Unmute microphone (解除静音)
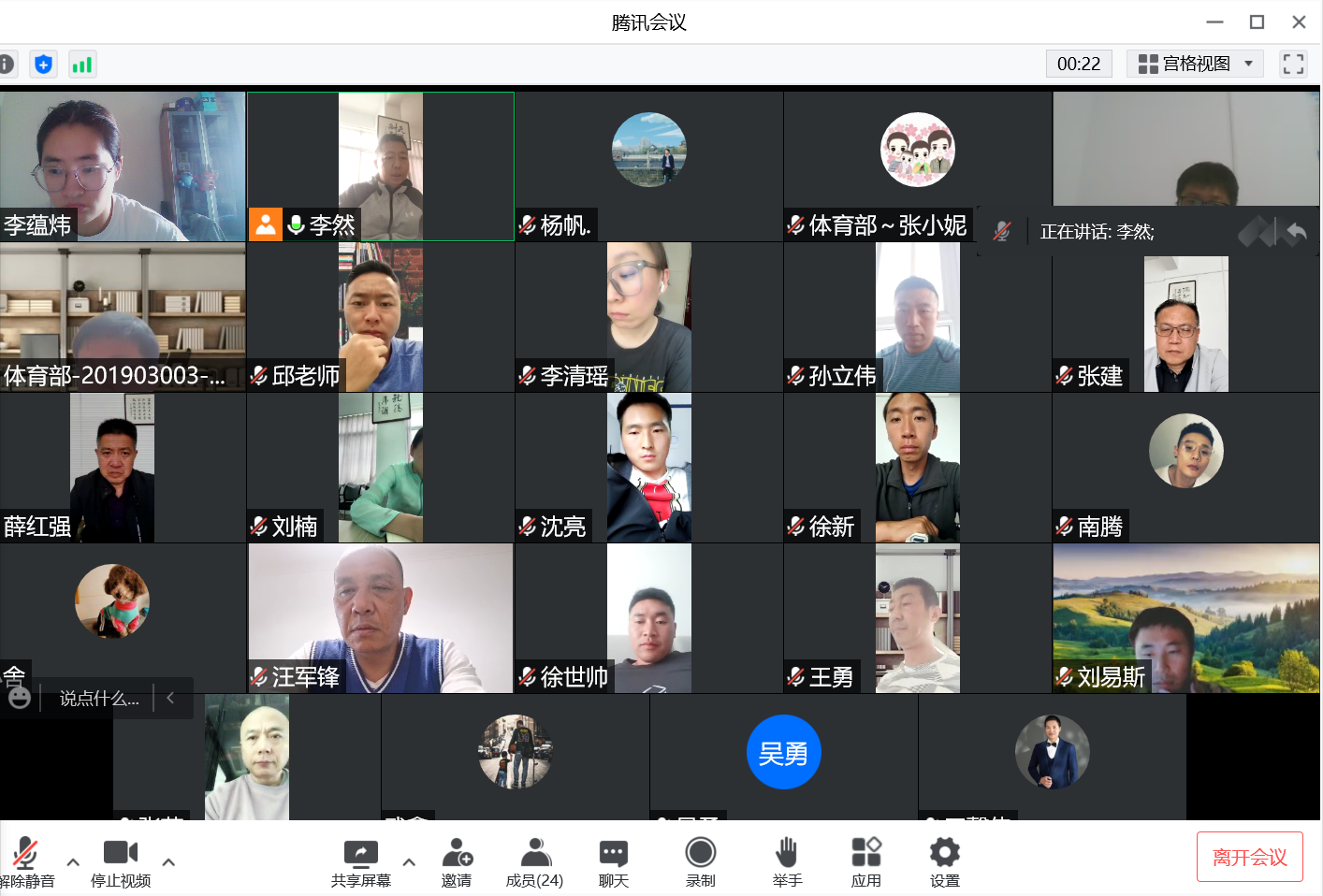The width and height of the screenshot is (1323, 896). (x=25, y=862)
